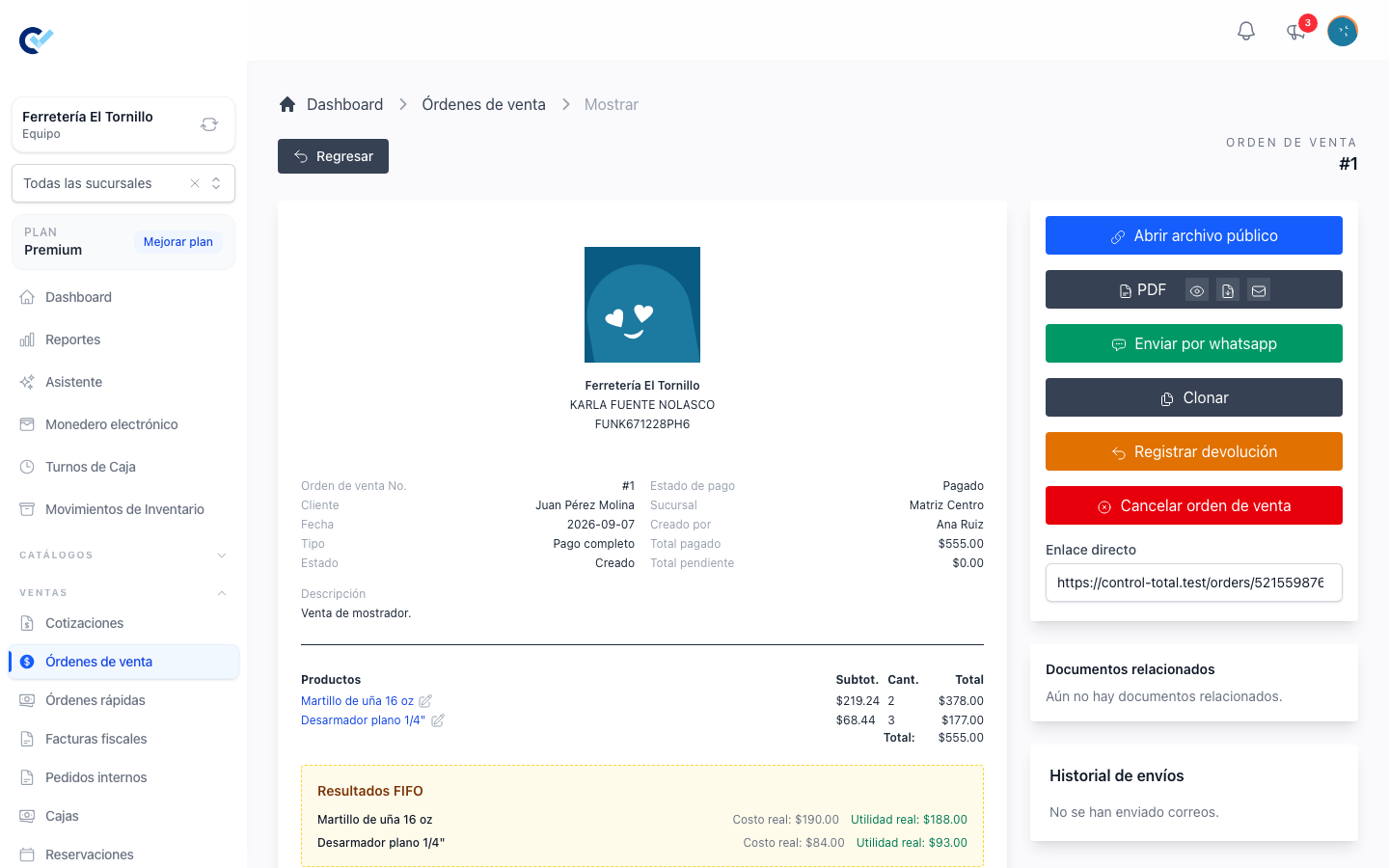Open Movimientos de Inventario in sidebar
This screenshot has width=1389, height=868.
coord(123,509)
